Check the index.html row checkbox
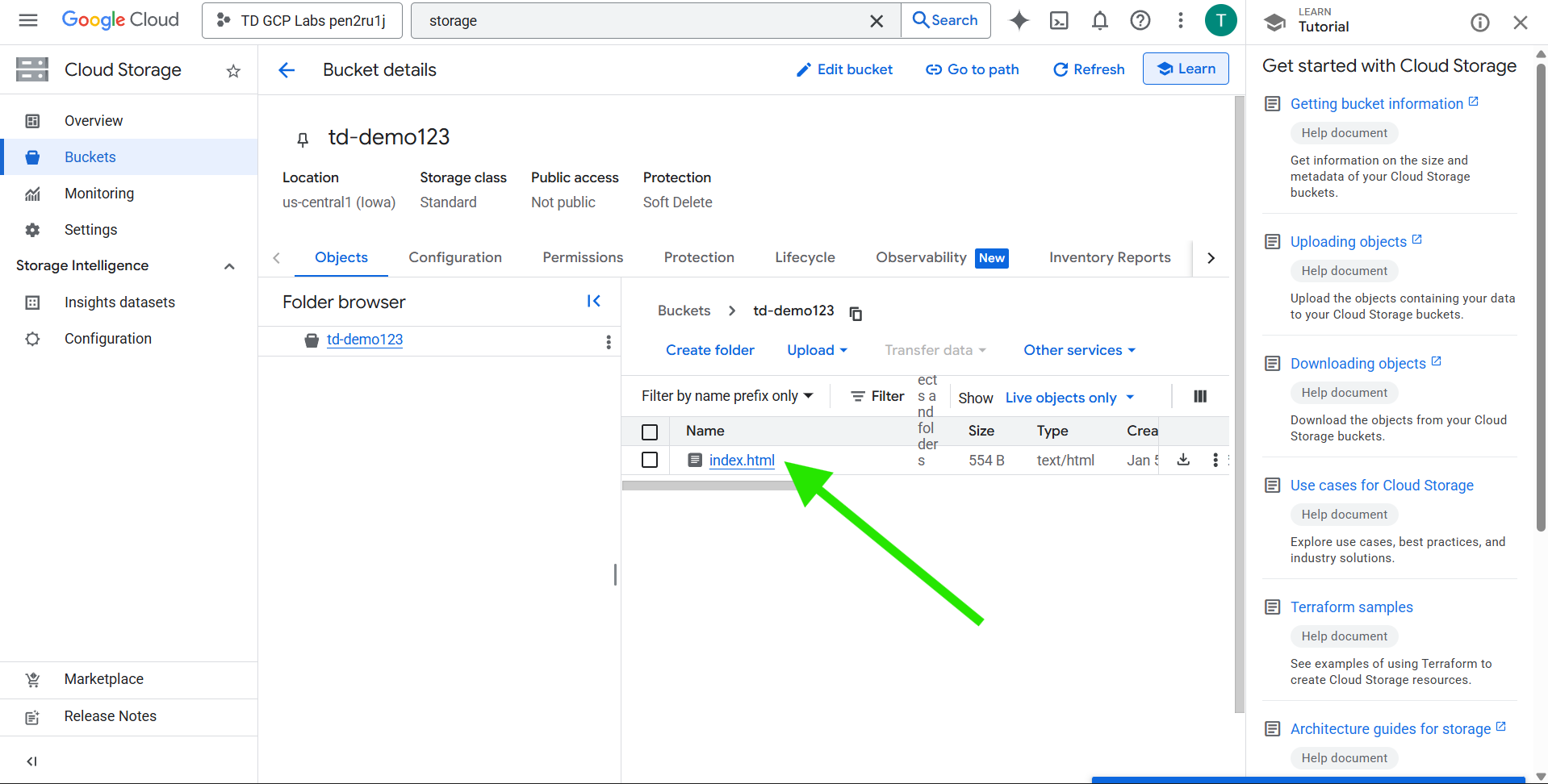Image resolution: width=1548 pixels, height=784 pixels. pyautogui.click(x=650, y=460)
